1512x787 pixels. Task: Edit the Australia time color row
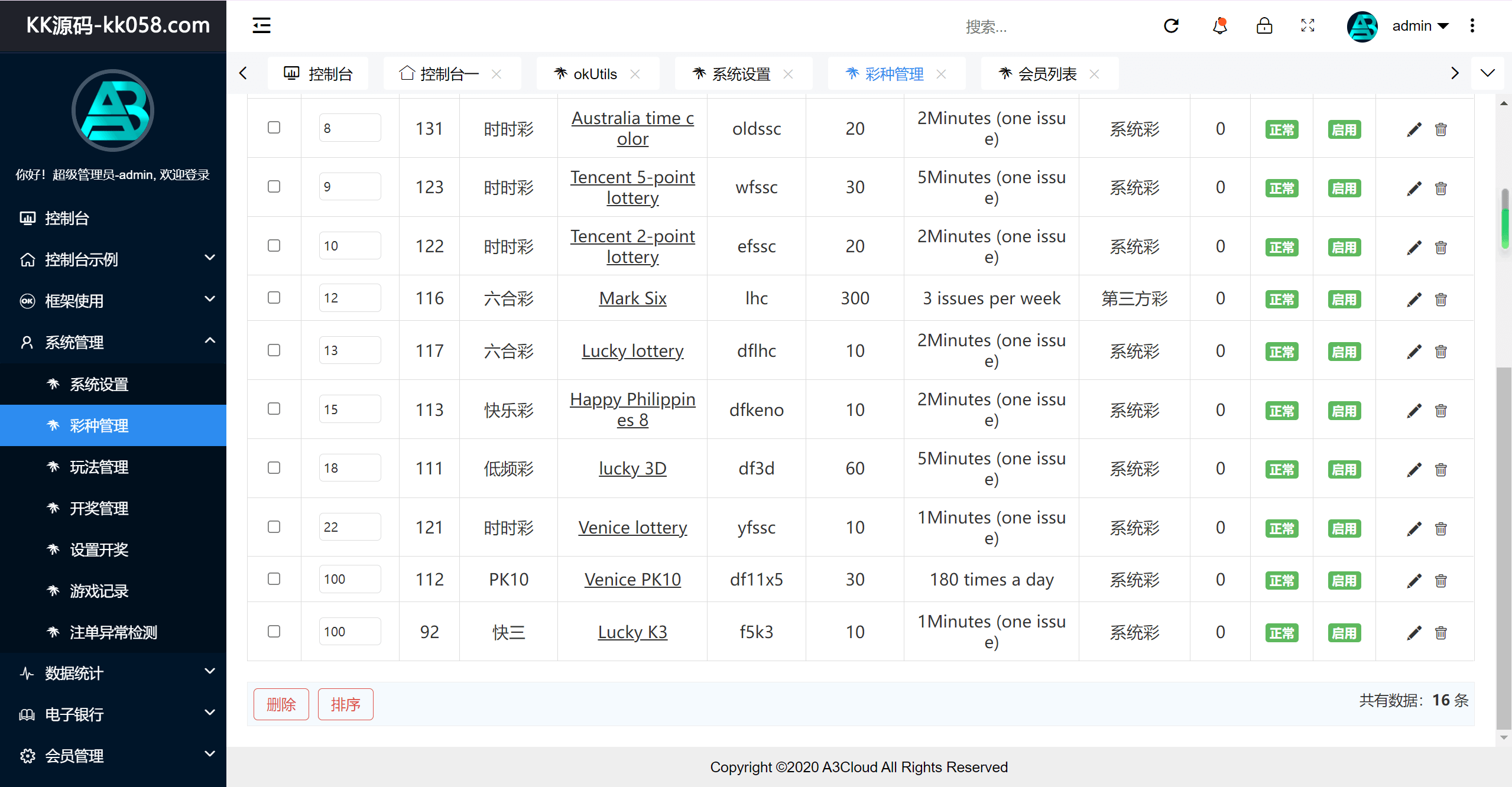click(x=1414, y=129)
